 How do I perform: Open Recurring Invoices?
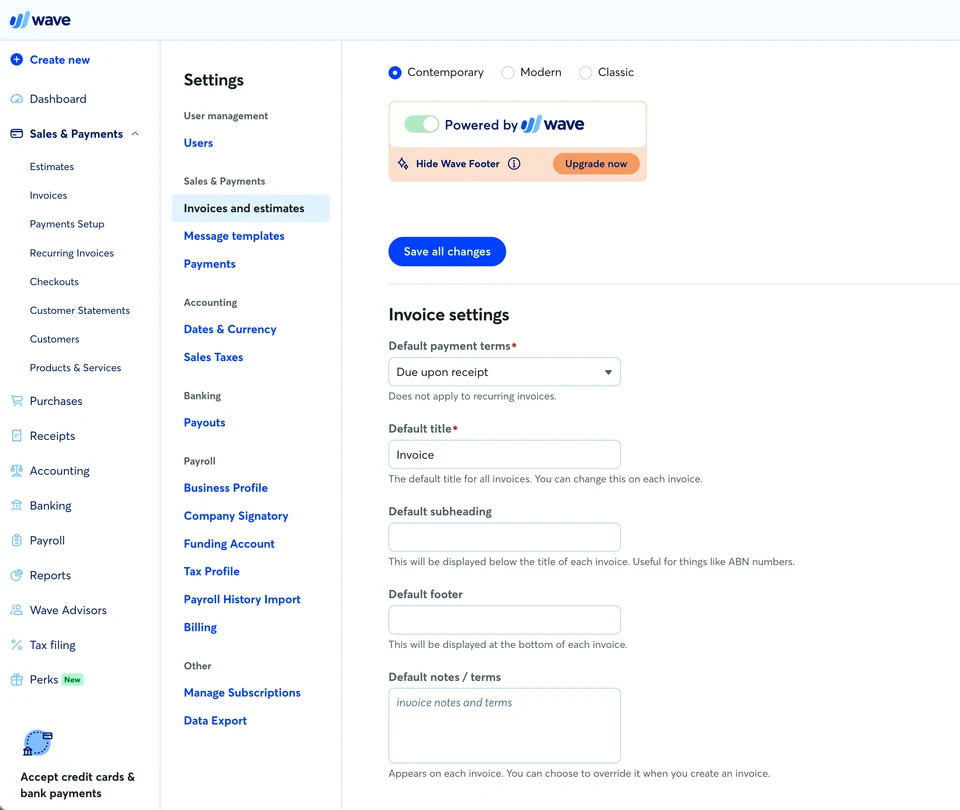coord(72,253)
